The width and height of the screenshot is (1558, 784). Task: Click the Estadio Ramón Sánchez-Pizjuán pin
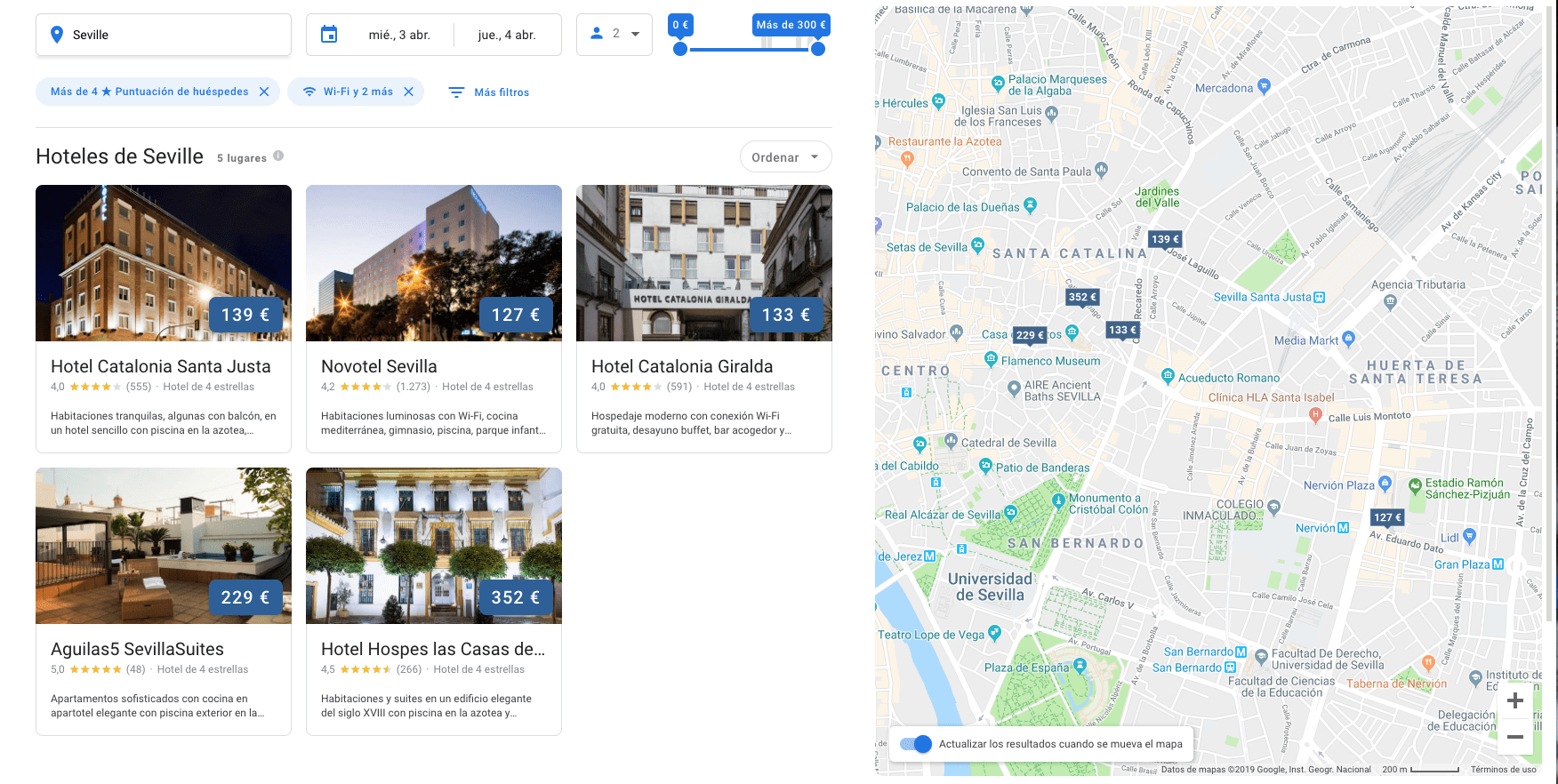coord(1415,485)
